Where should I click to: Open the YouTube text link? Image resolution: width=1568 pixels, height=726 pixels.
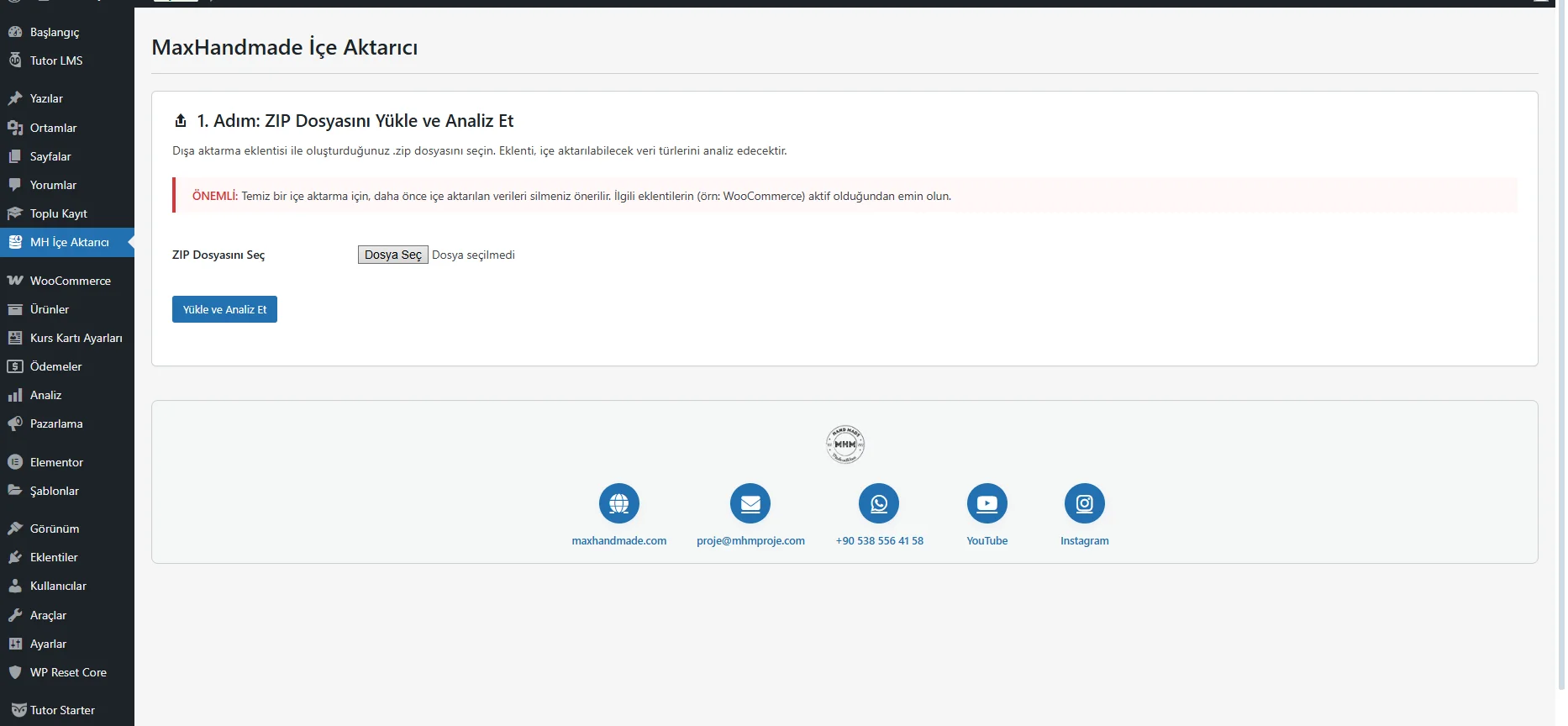coord(987,541)
